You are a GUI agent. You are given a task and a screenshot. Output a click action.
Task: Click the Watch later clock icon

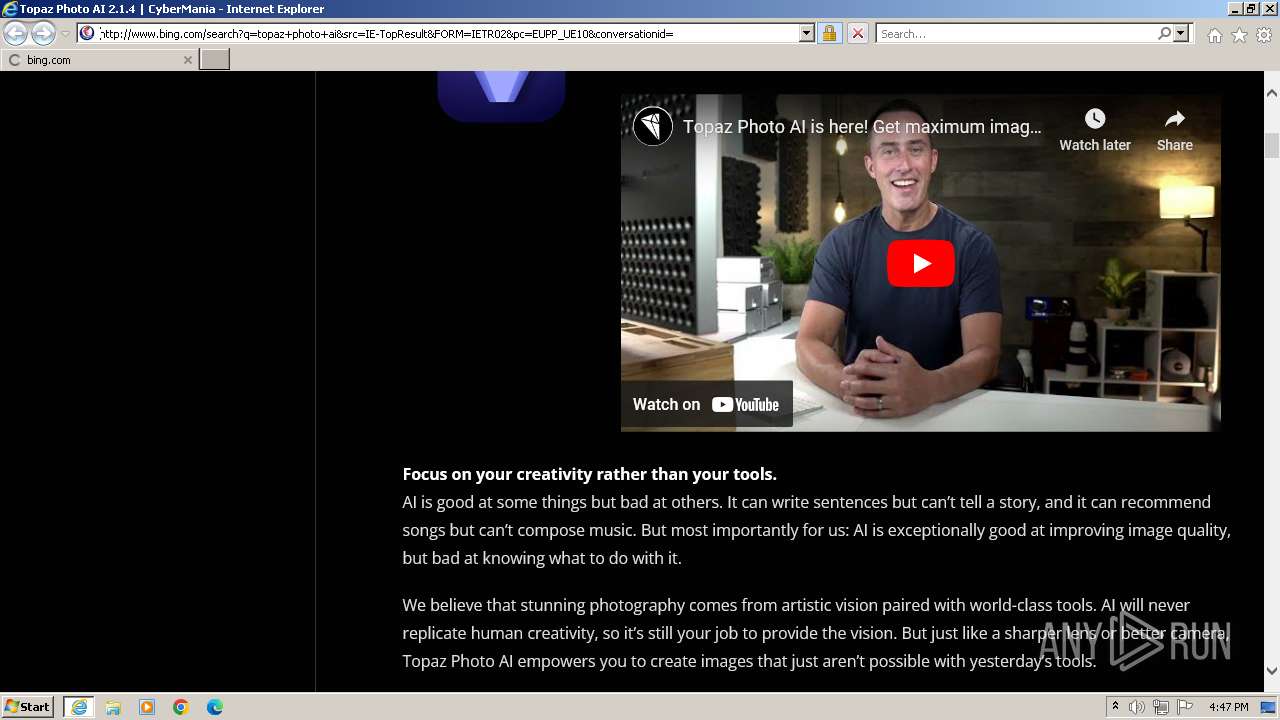point(1095,119)
